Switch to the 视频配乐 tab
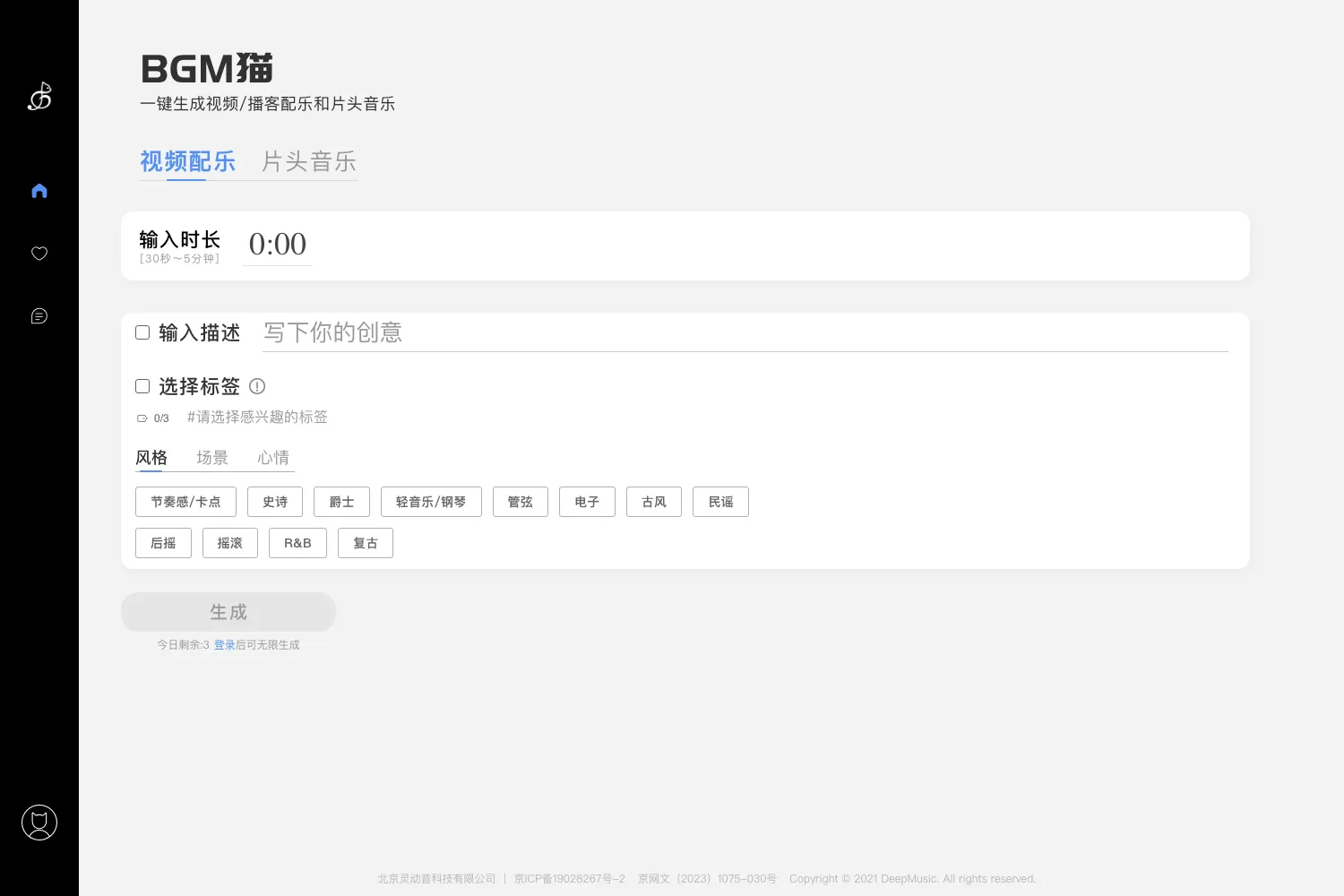 click(x=187, y=161)
